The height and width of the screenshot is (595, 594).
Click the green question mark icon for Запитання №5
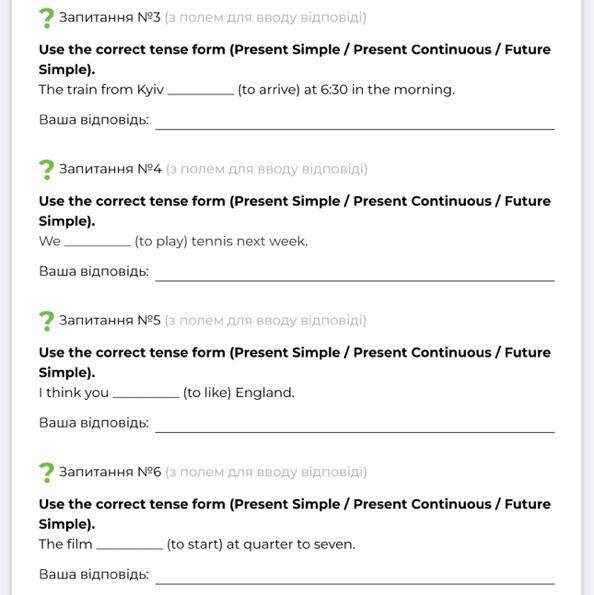(x=46, y=321)
